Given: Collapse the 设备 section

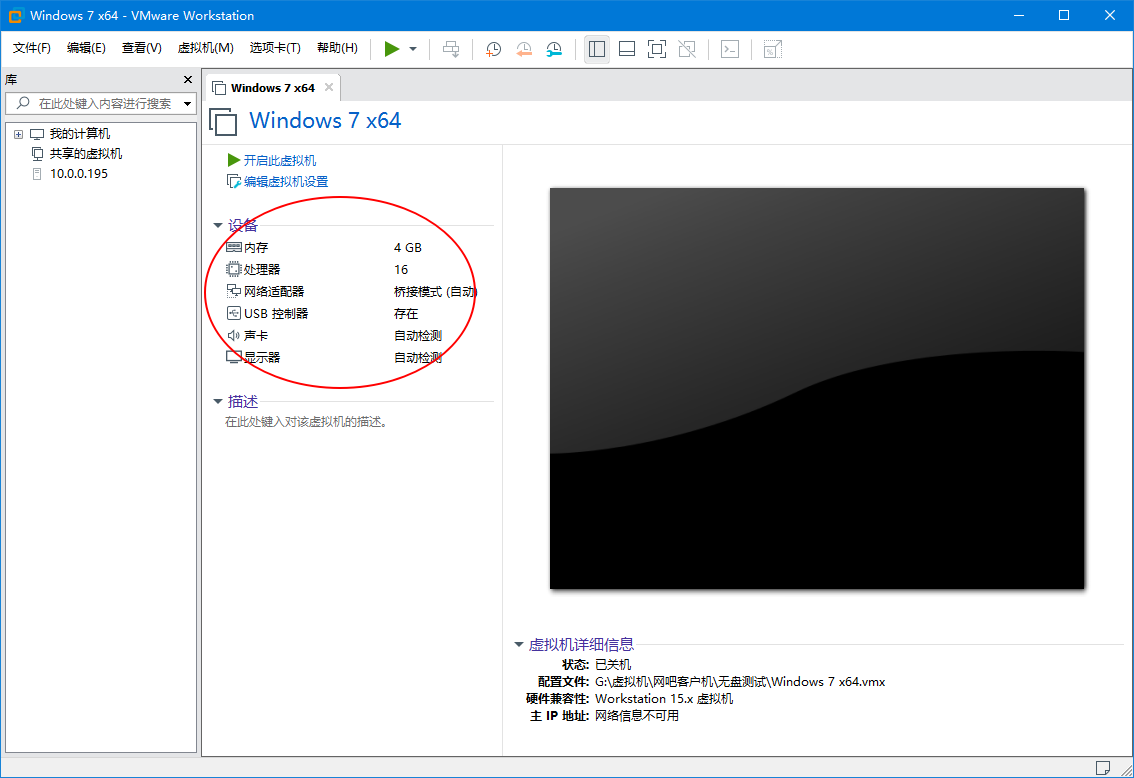Looking at the screenshot, I should [218, 226].
